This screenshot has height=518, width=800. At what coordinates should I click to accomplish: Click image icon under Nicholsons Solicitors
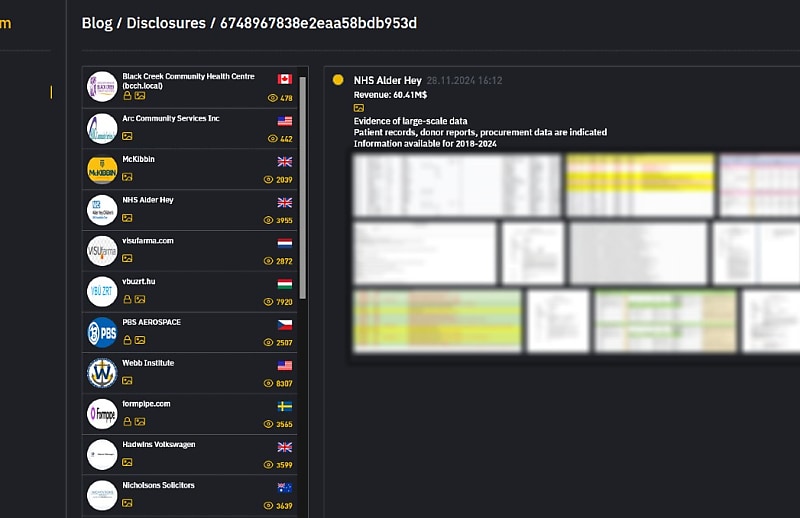click(x=127, y=503)
